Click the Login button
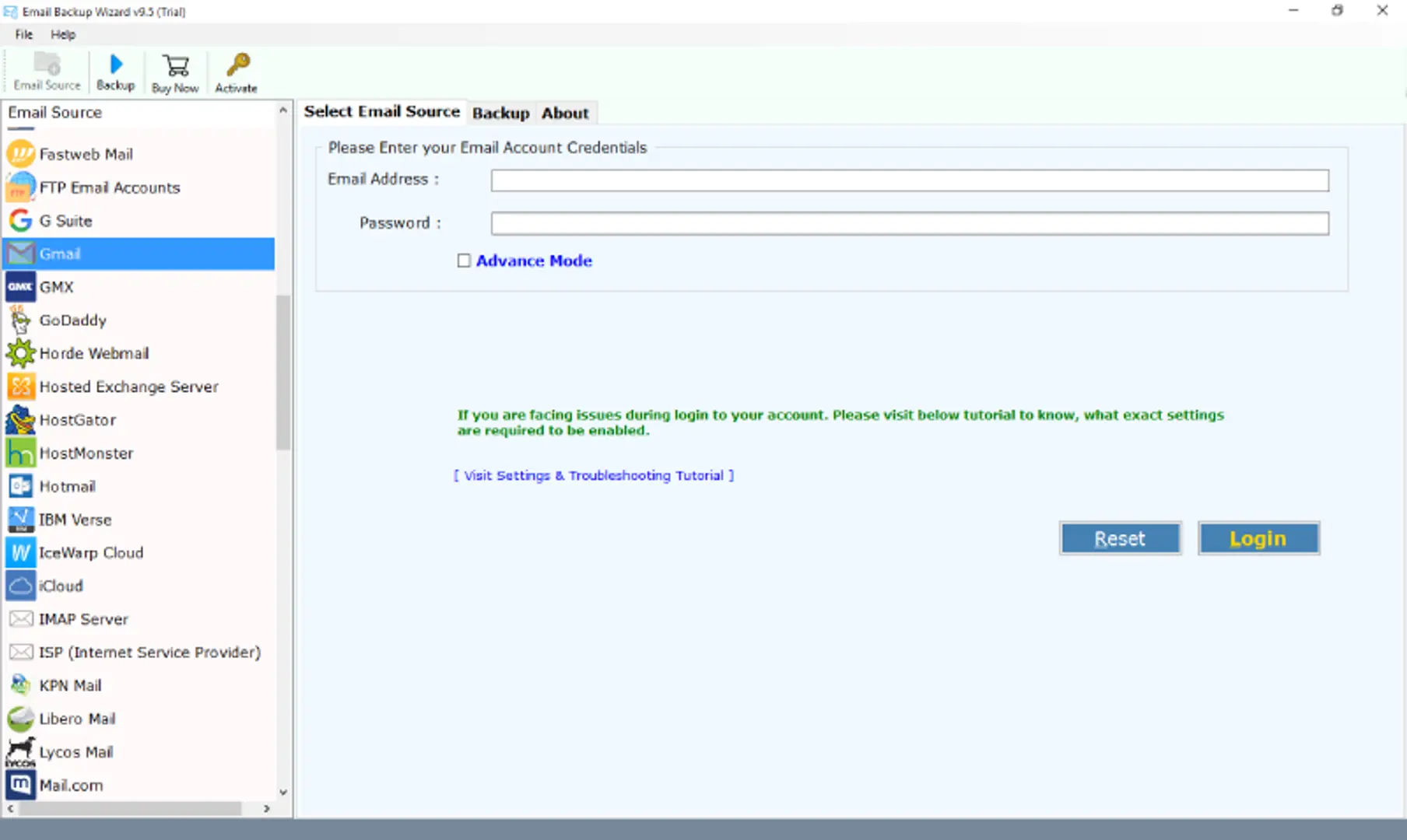1407x840 pixels. tap(1258, 538)
